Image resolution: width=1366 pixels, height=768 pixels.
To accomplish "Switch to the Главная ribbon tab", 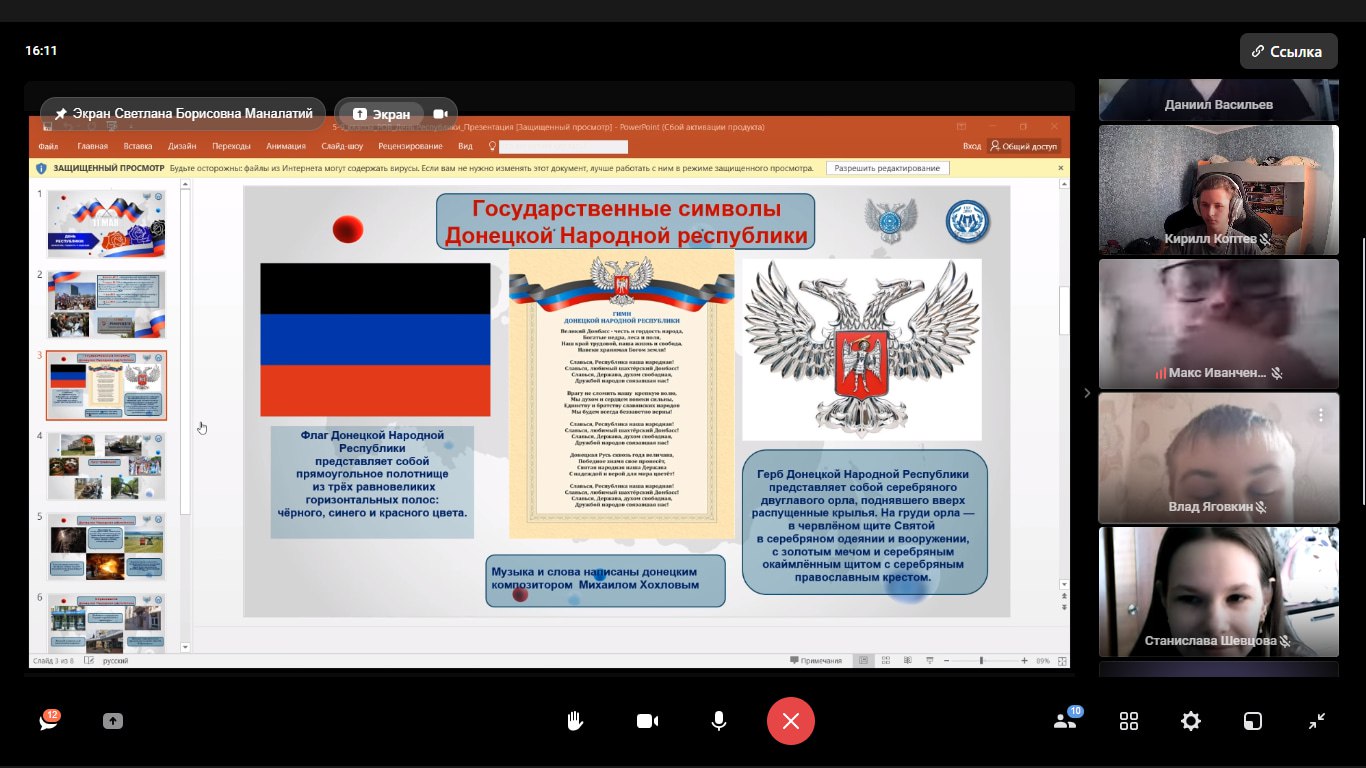I will [92, 146].
